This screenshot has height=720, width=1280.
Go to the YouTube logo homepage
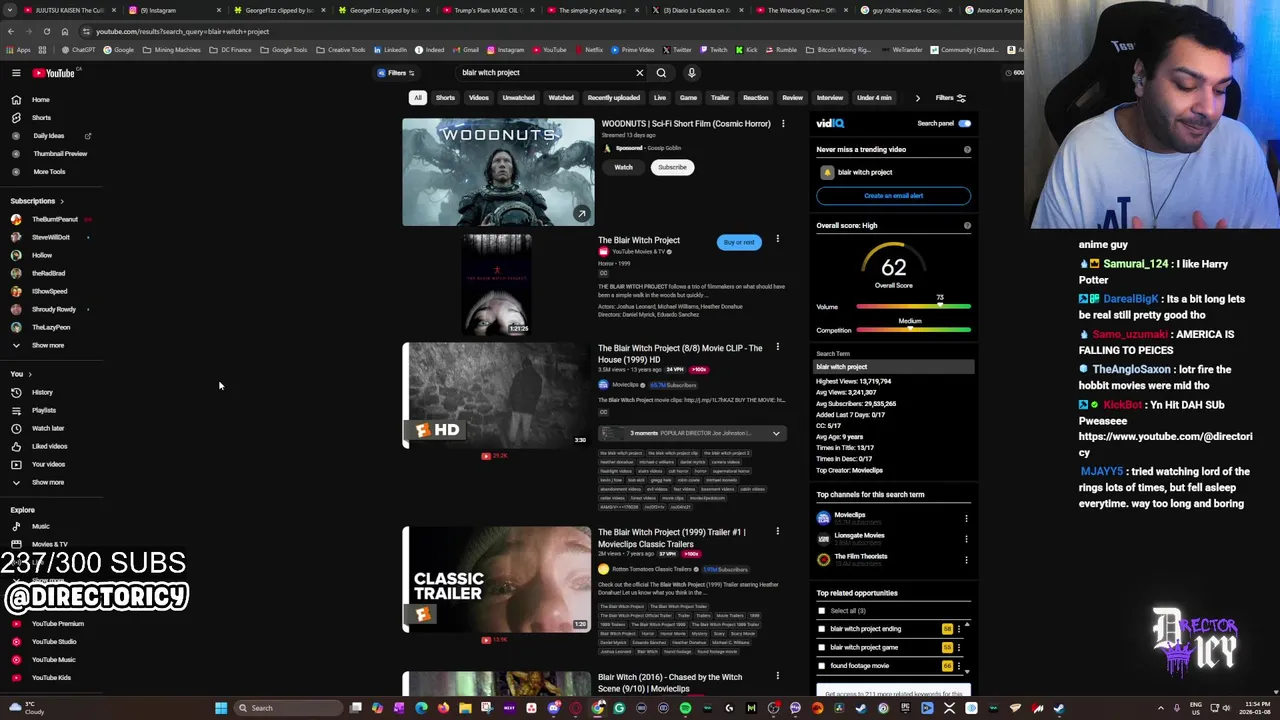54,73
